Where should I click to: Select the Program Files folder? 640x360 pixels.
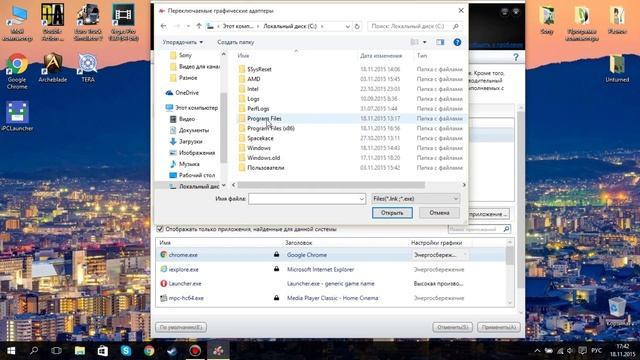(264, 118)
